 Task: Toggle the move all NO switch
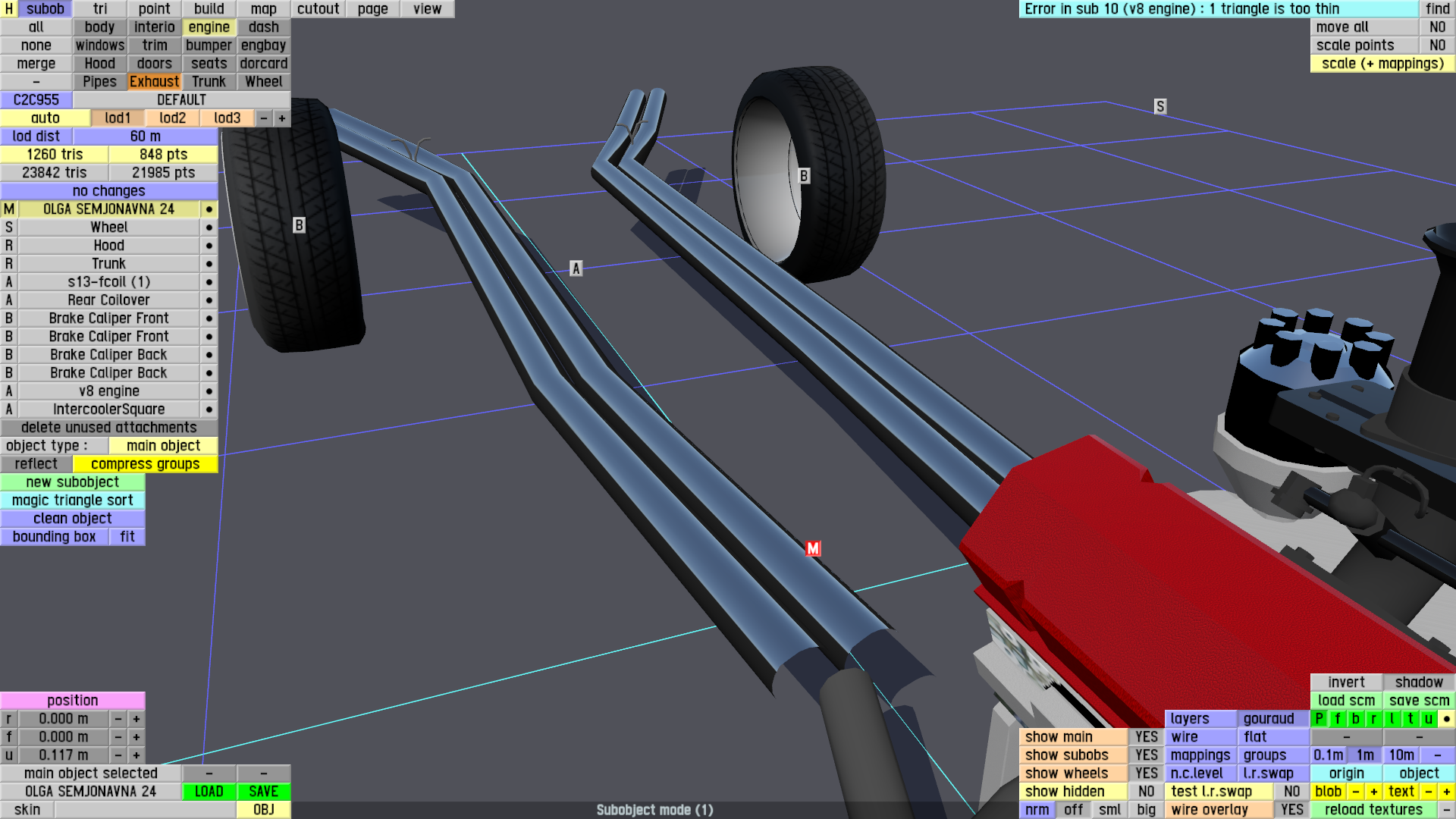1437,27
